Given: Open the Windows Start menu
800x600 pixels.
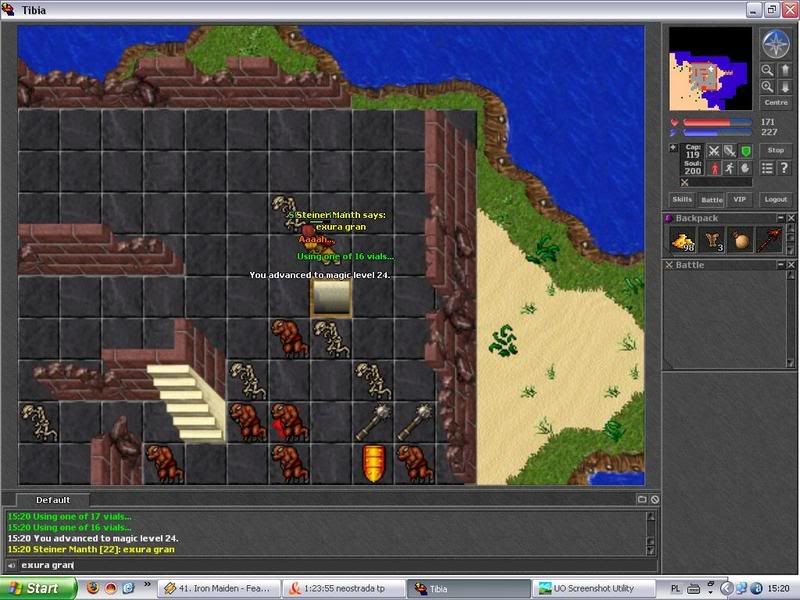Looking at the screenshot, I should click(38, 589).
